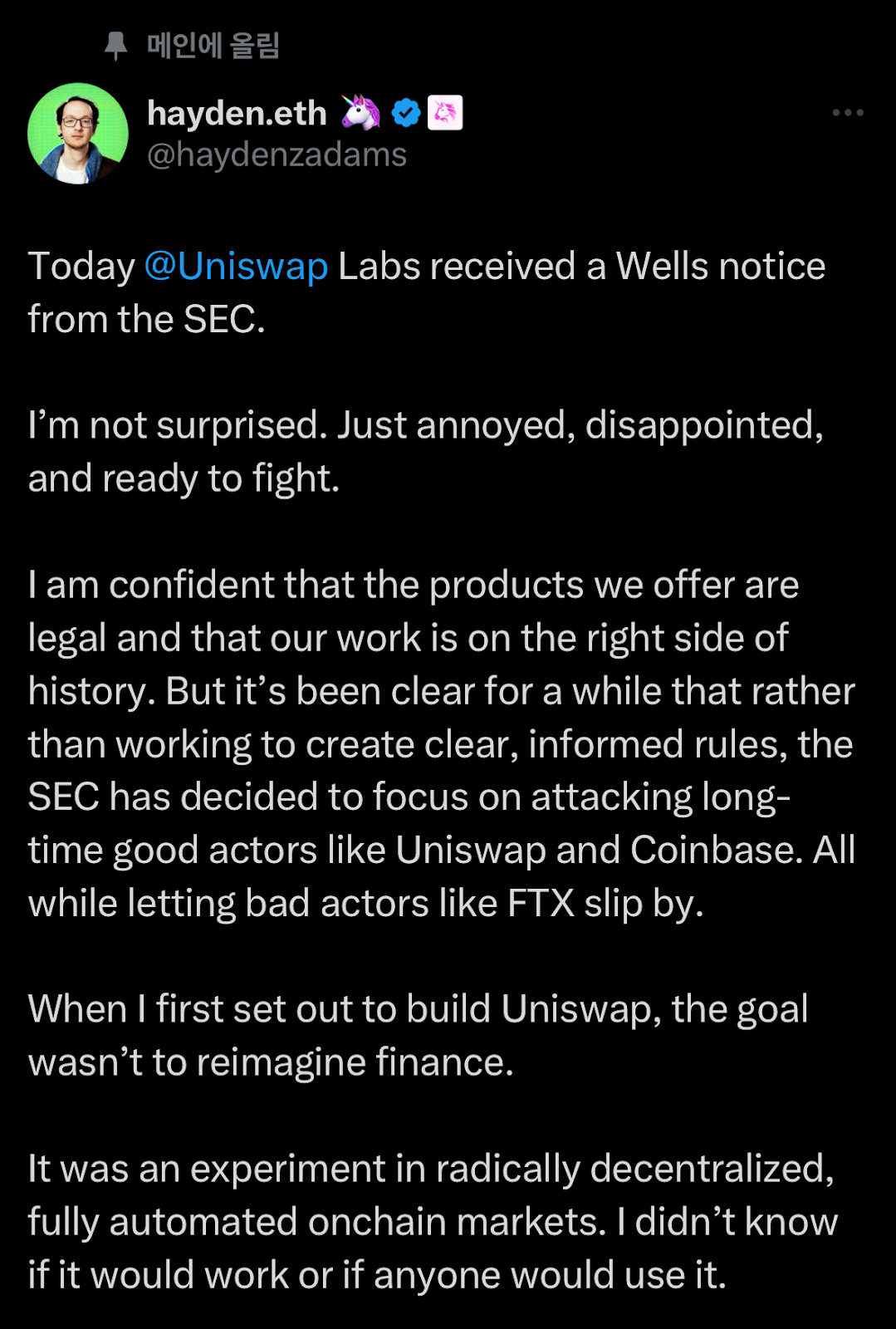Click the pushpin icon above the tweet

116,46
